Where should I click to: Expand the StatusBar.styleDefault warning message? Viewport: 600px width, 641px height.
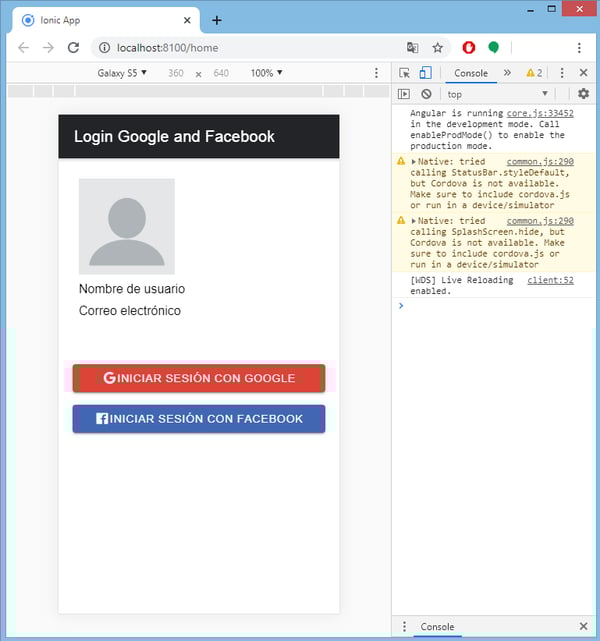[414, 161]
